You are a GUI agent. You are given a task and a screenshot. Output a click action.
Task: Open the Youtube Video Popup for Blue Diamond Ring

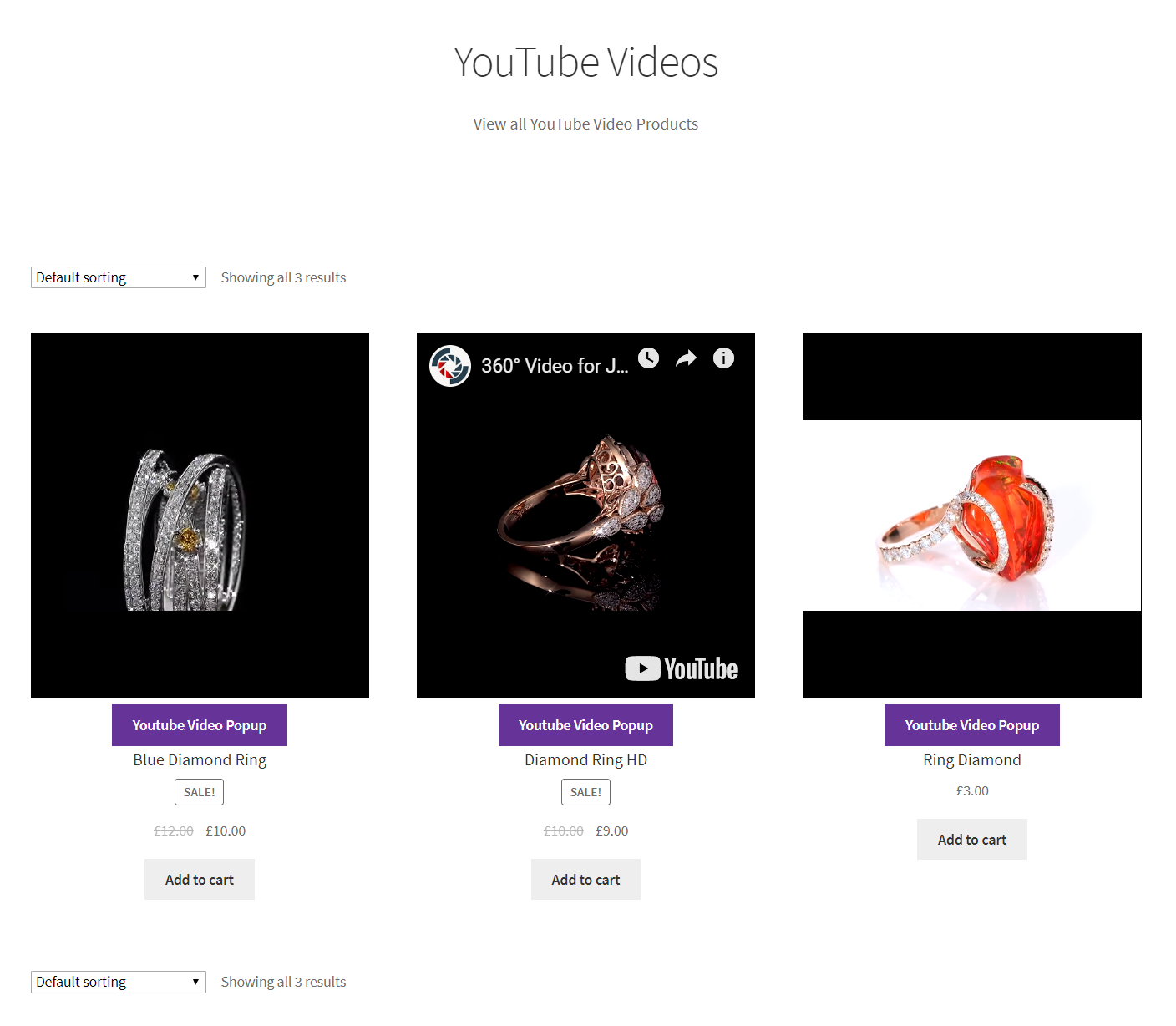point(199,724)
